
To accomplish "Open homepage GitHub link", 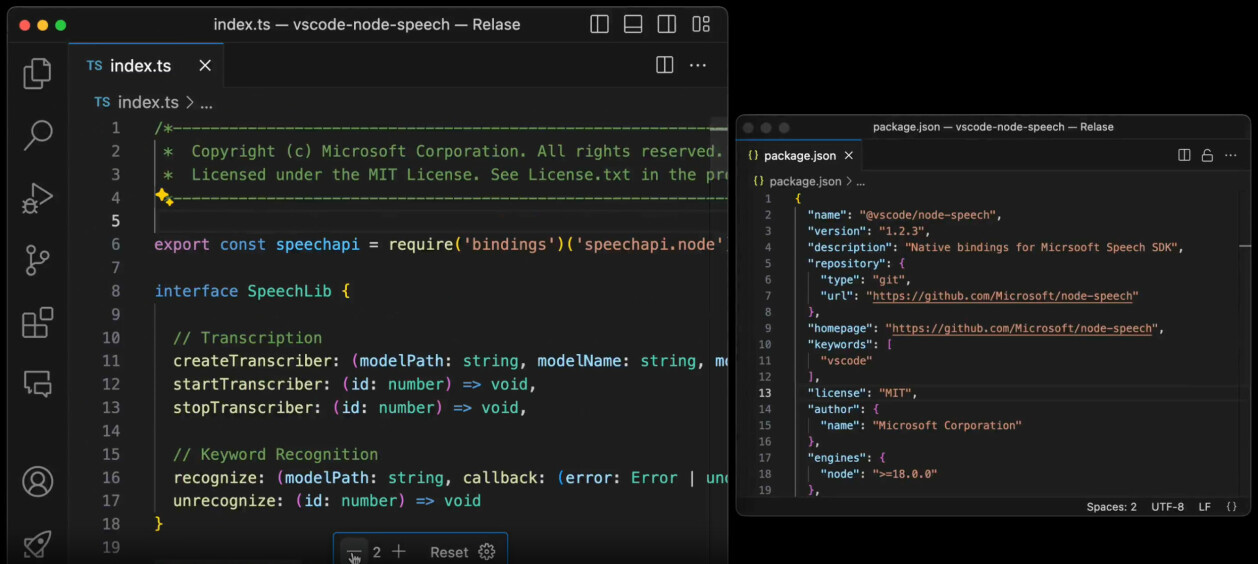I will tap(1021, 328).
